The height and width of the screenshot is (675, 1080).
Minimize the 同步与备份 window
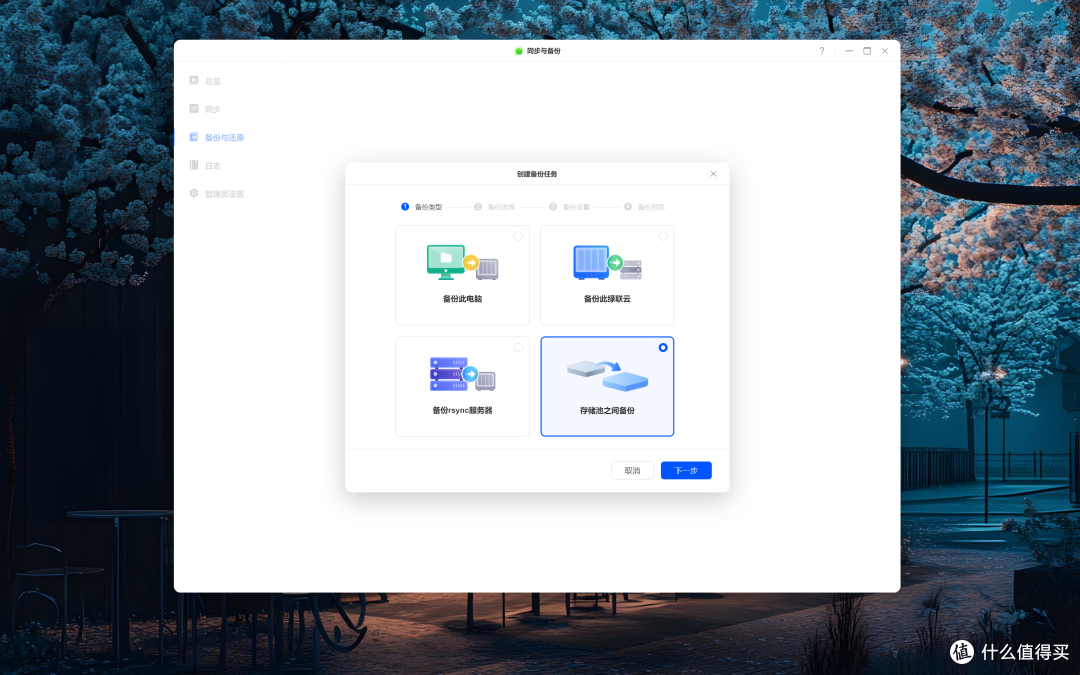tap(849, 51)
